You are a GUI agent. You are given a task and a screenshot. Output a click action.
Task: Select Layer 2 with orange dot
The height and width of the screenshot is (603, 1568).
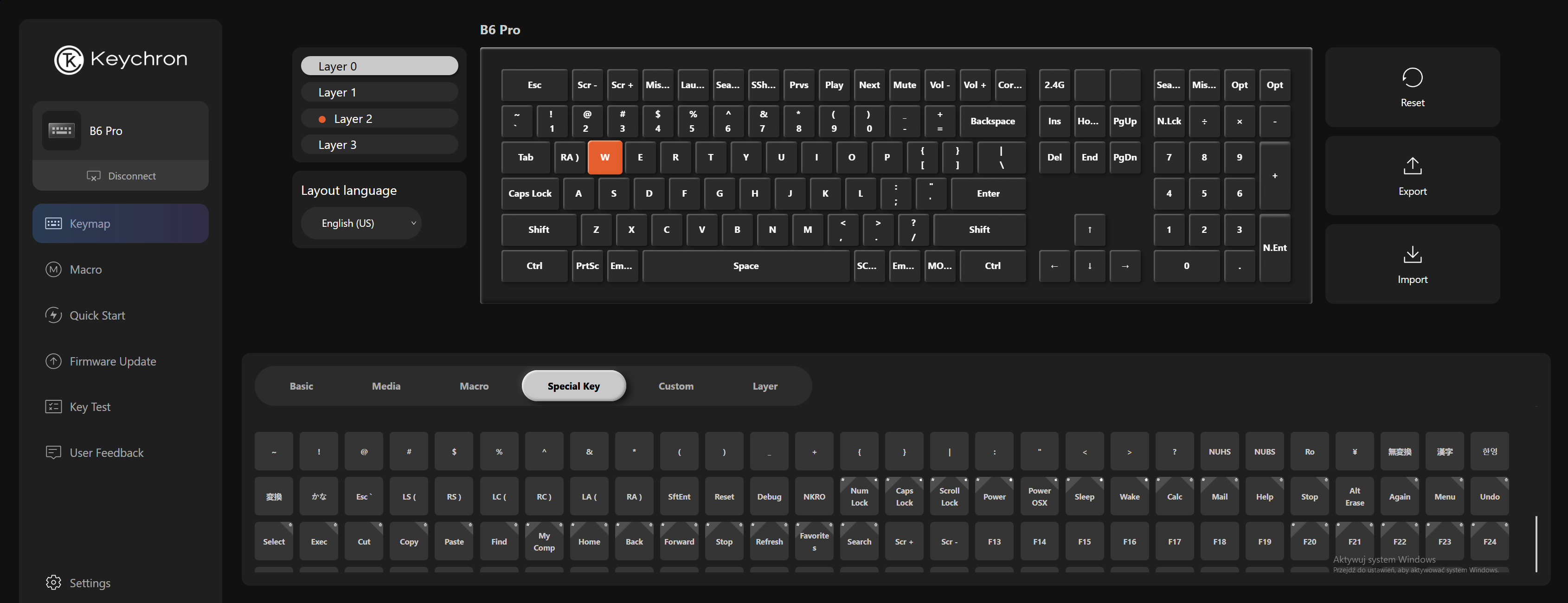[x=379, y=118]
